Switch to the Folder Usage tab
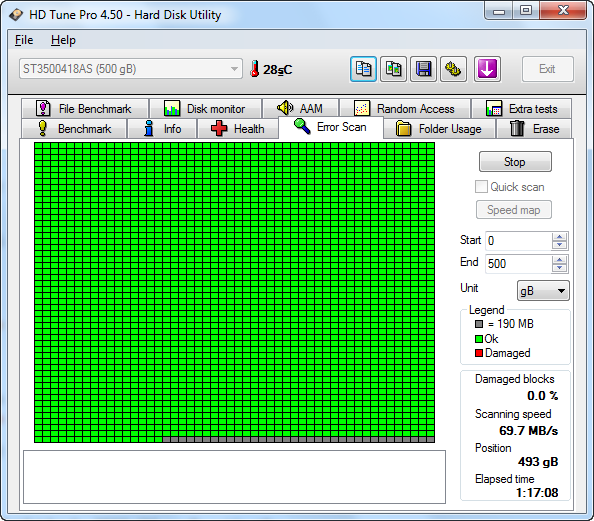Image resolution: width=594 pixels, height=521 pixels. coord(439,129)
